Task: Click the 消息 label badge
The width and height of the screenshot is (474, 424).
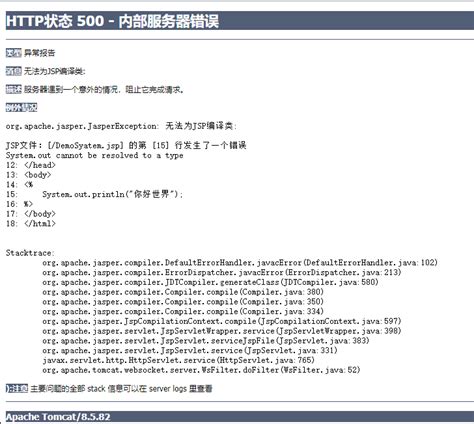Action: click(x=14, y=71)
